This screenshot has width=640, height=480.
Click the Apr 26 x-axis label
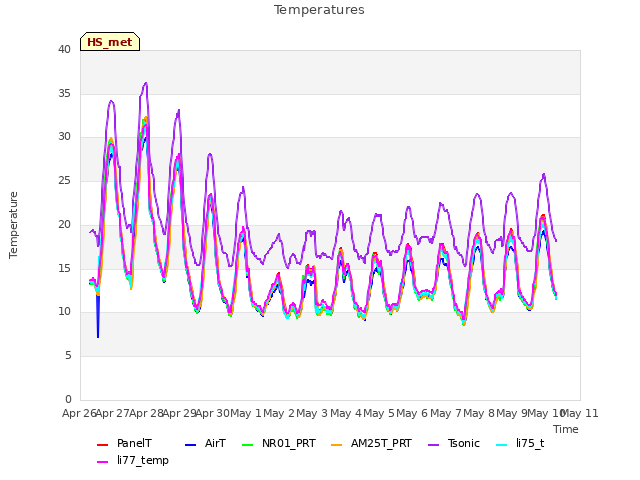point(79,413)
